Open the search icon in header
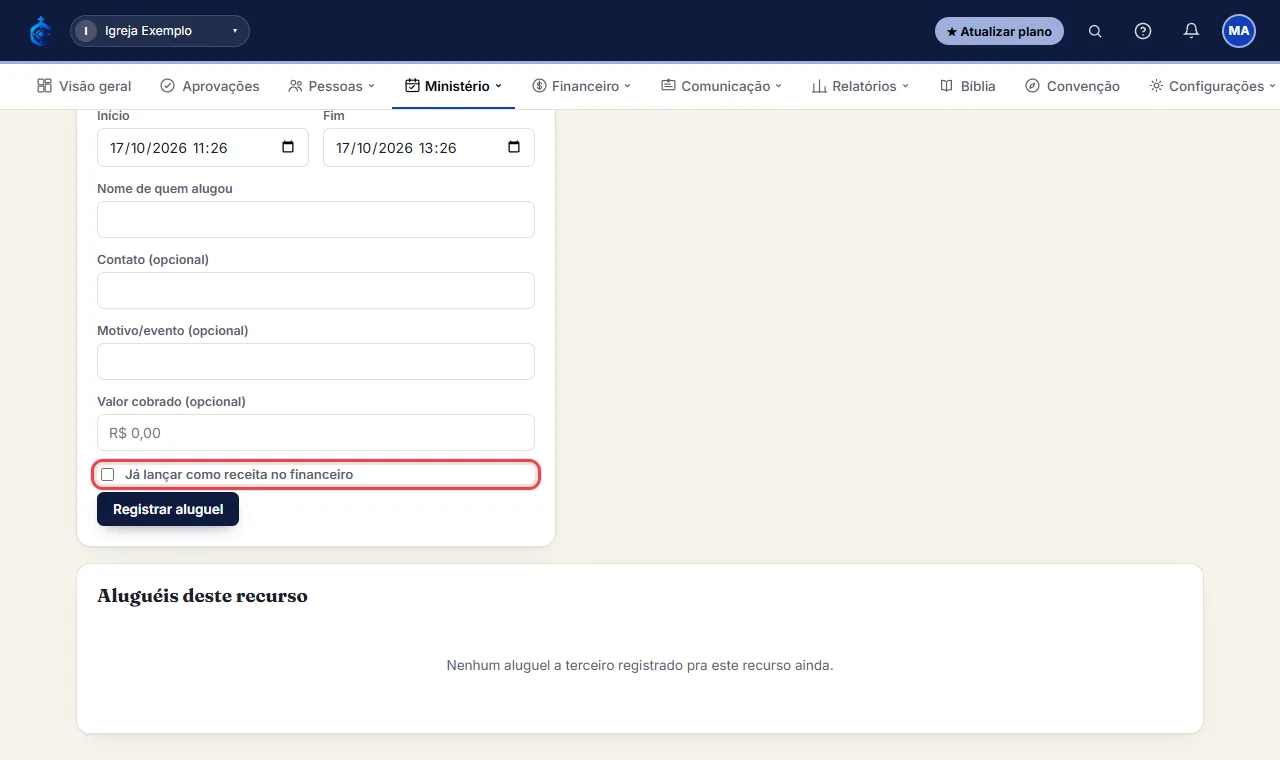1280x760 pixels. [1095, 31]
